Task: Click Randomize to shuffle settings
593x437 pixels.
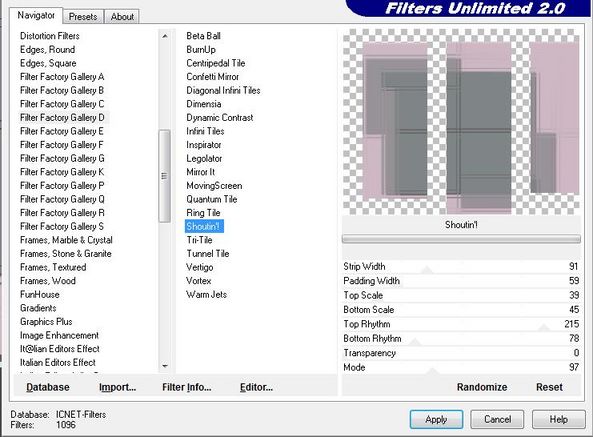Action: click(x=482, y=387)
